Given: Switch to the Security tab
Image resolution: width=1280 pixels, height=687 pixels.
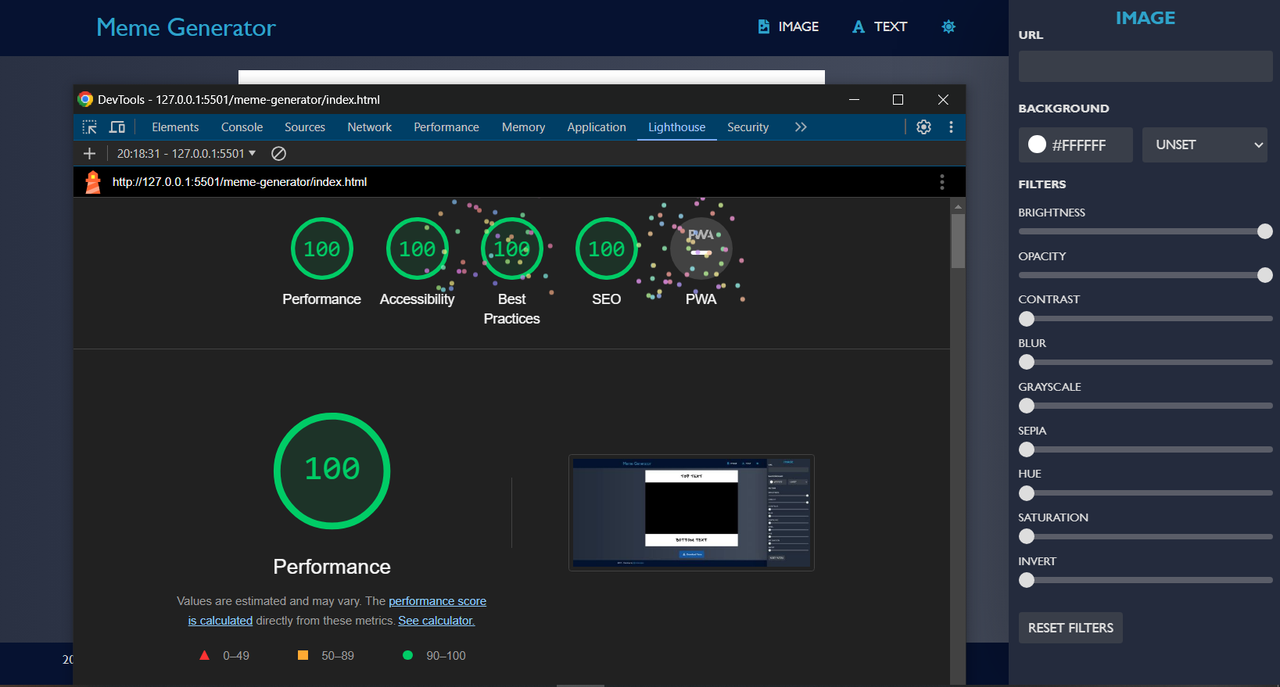Looking at the screenshot, I should 748,127.
